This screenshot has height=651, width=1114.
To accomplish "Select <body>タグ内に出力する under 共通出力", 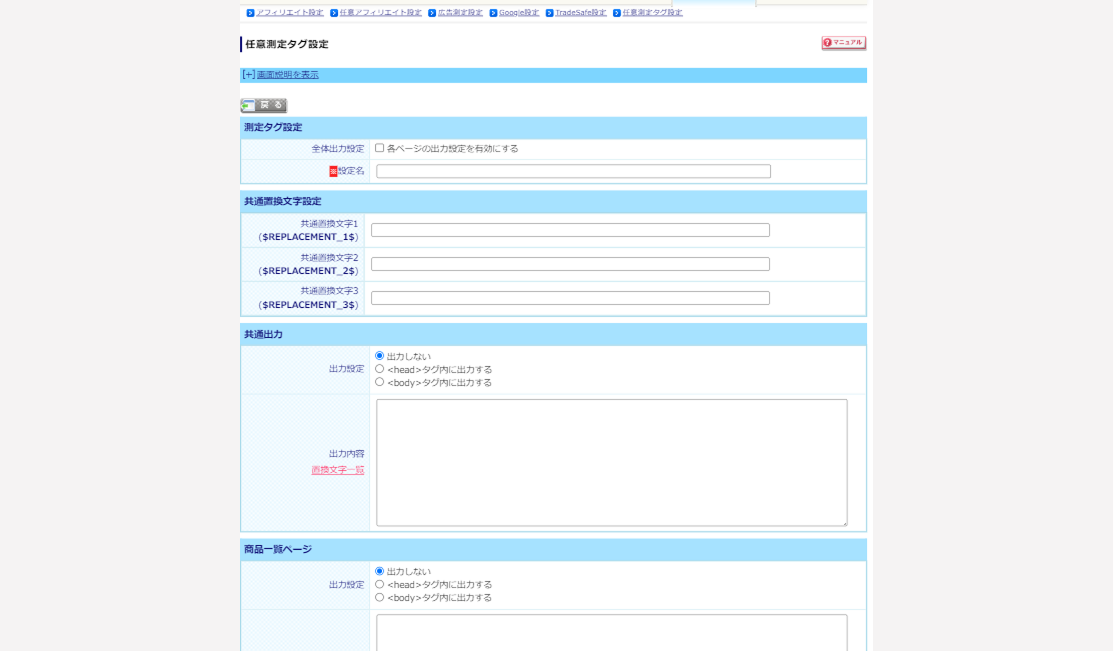I will click(x=380, y=382).
